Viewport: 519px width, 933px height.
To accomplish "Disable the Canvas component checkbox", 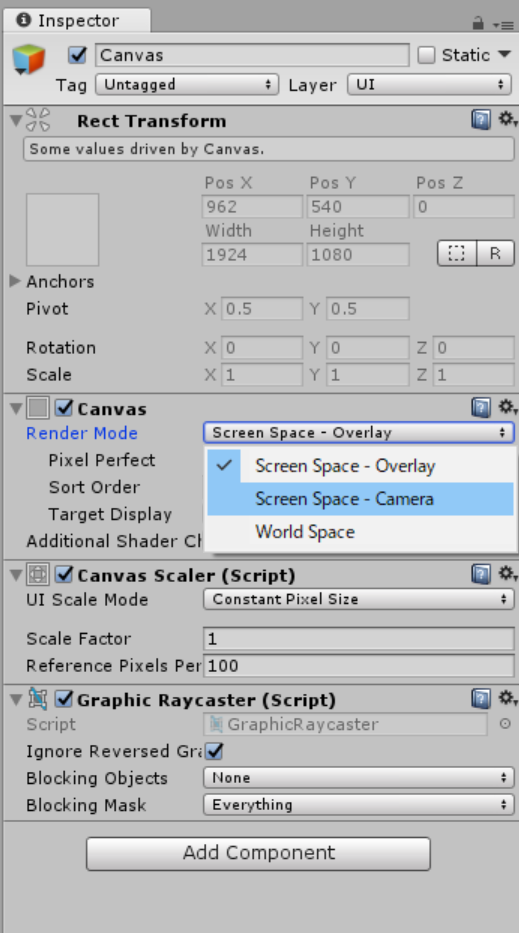I will pyautogui.click(x=64, y=408).
